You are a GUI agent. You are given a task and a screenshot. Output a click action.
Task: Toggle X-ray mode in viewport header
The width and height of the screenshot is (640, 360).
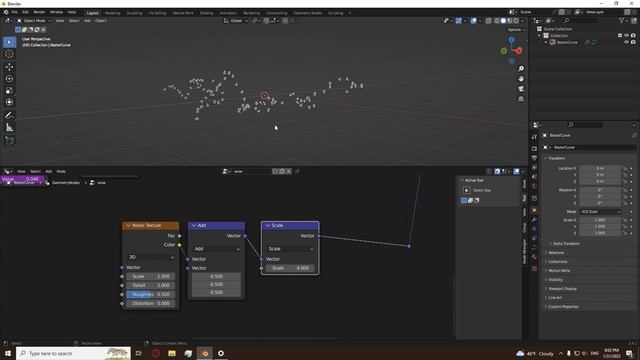tap(489, 21)
